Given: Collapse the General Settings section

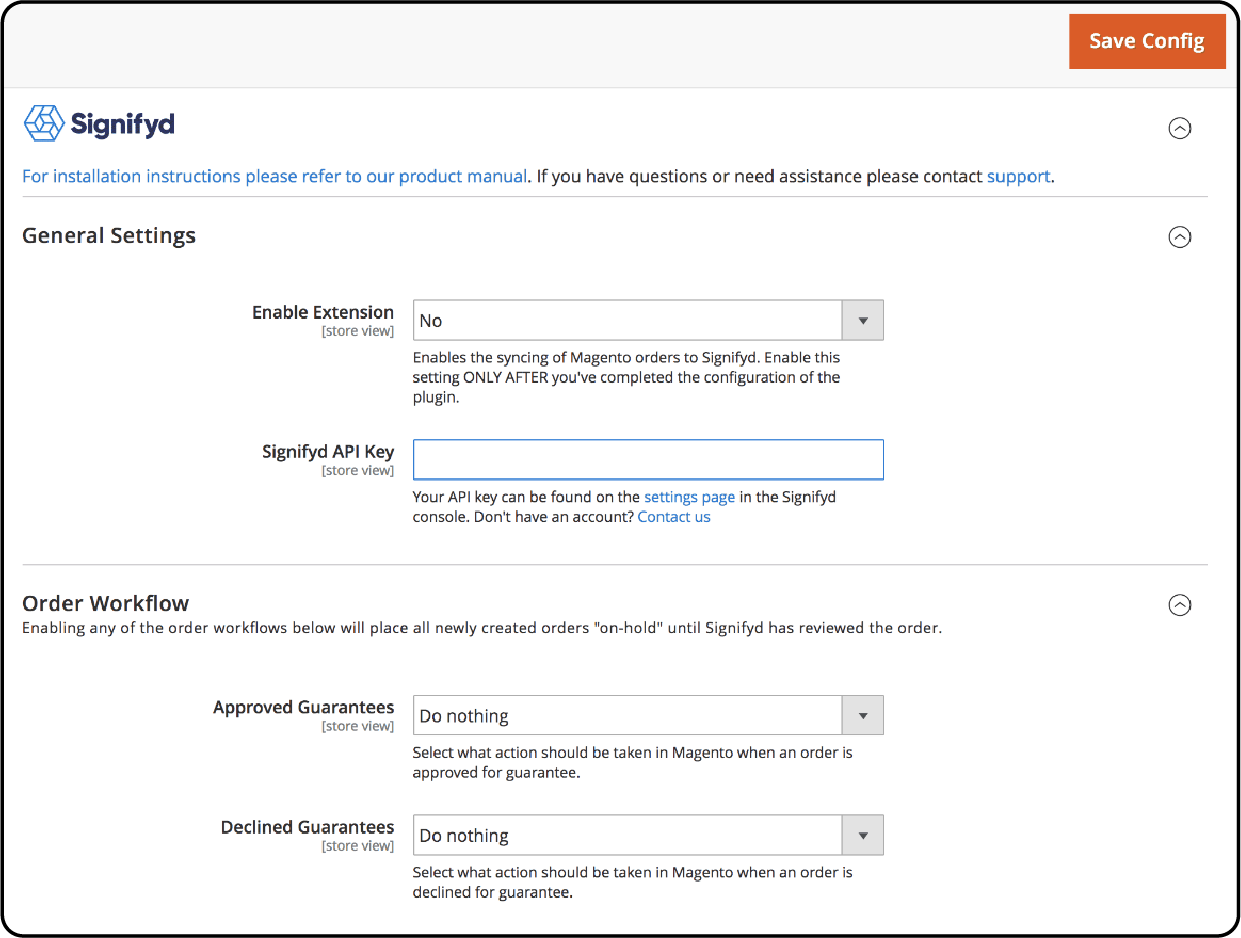Looking at the screenshot, I should [1180, 237].
